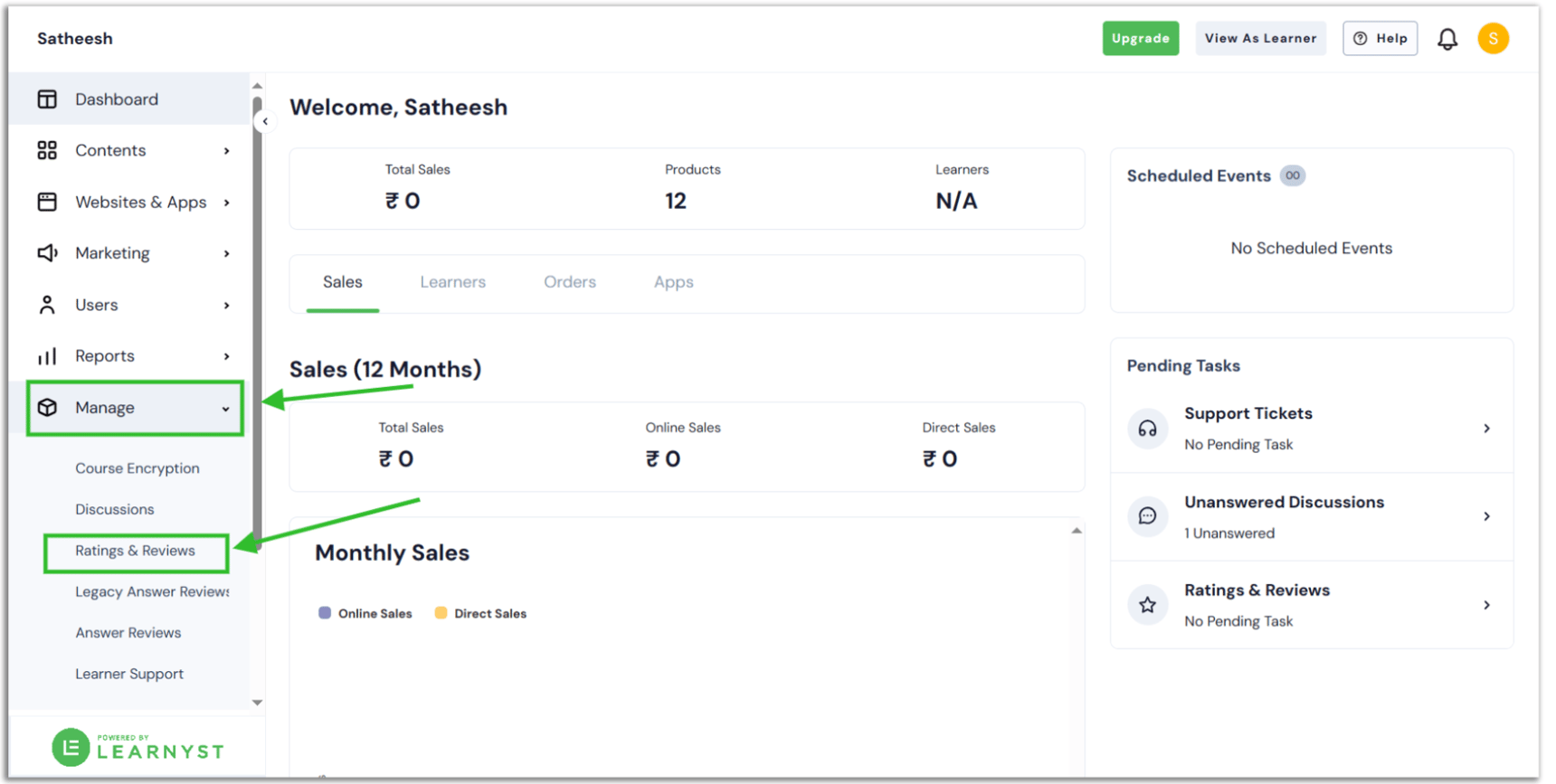Viewport: 1556px width, 784px height.
Task: Open Ratings & Reviews in sidebar
Action: (x=135, y=552)
